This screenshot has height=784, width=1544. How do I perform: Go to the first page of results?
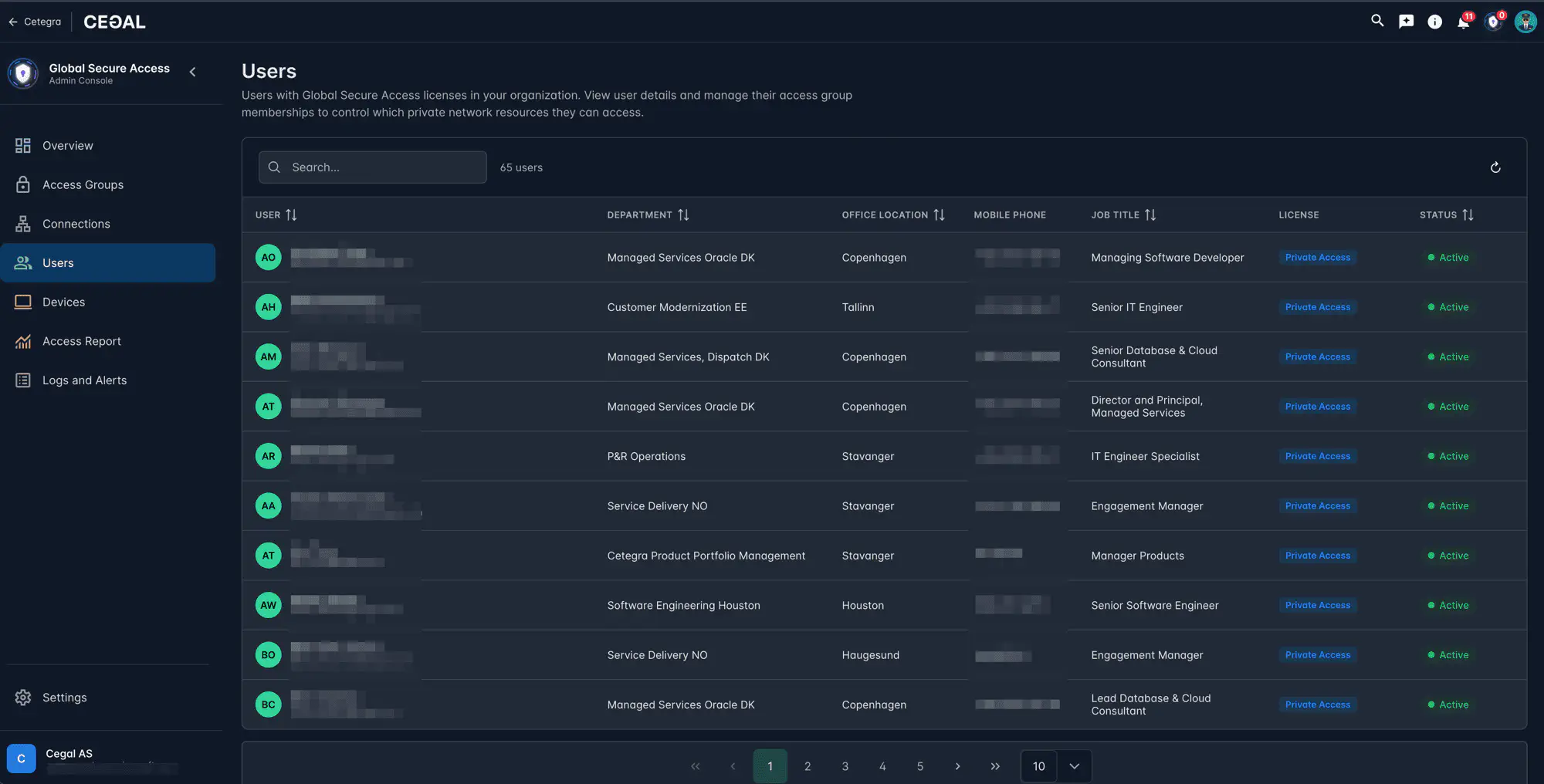coord(696,766)
